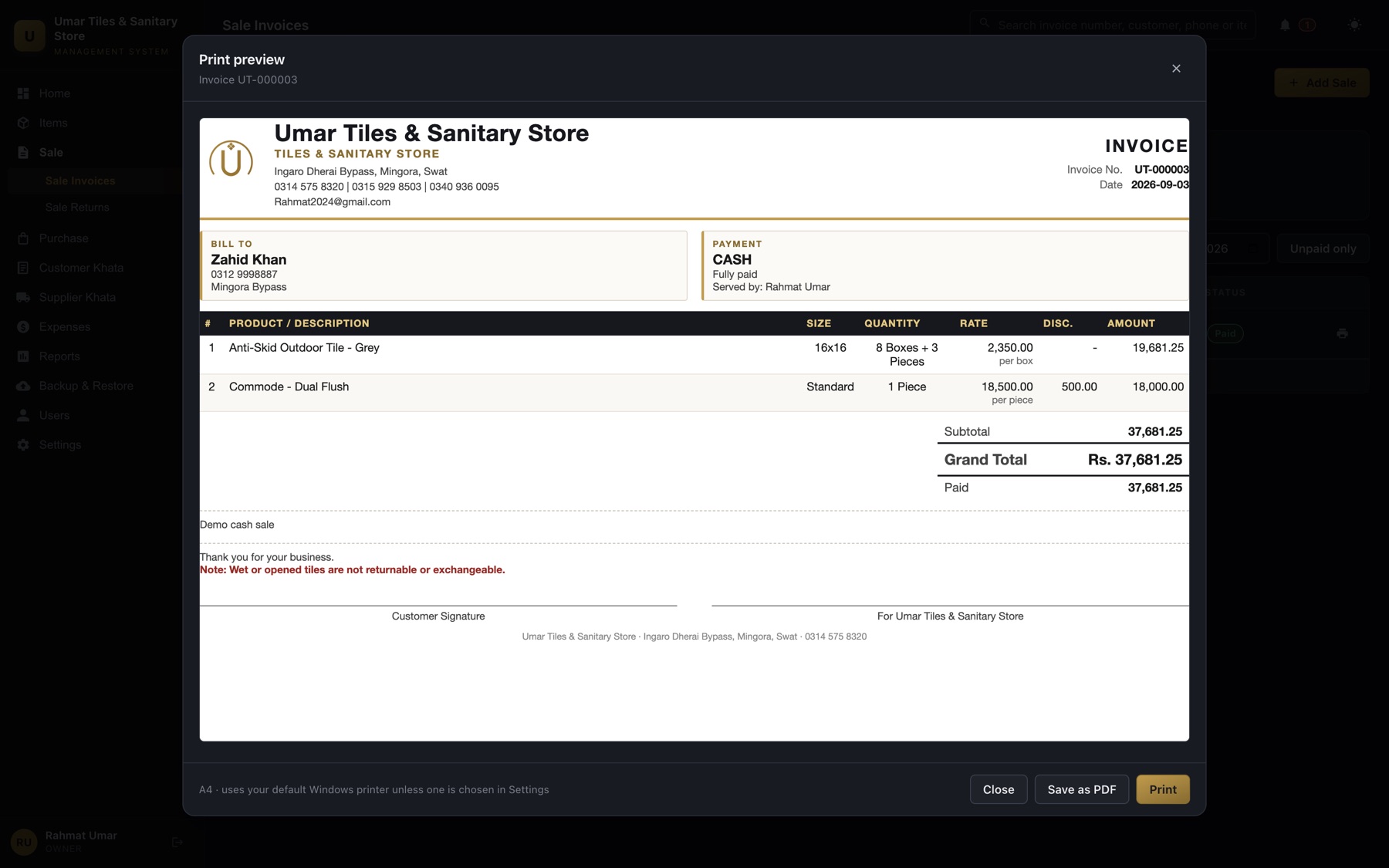Toggle the light/dark theme sun icon

1354,25
